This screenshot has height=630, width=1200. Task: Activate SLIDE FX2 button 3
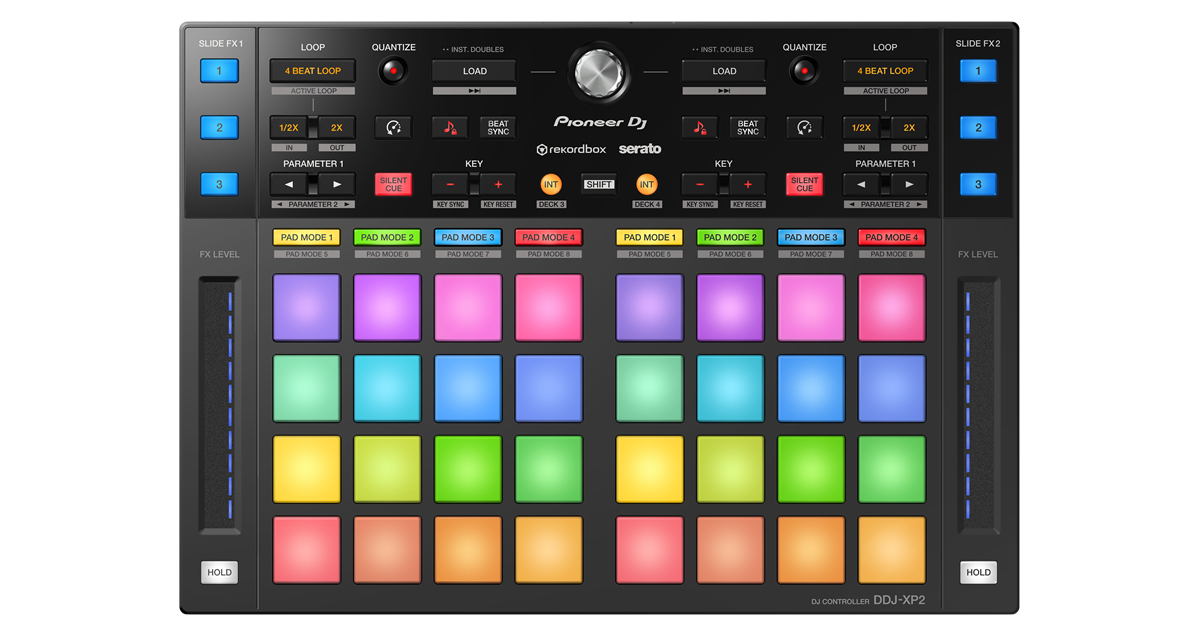[x=978, y=184]
